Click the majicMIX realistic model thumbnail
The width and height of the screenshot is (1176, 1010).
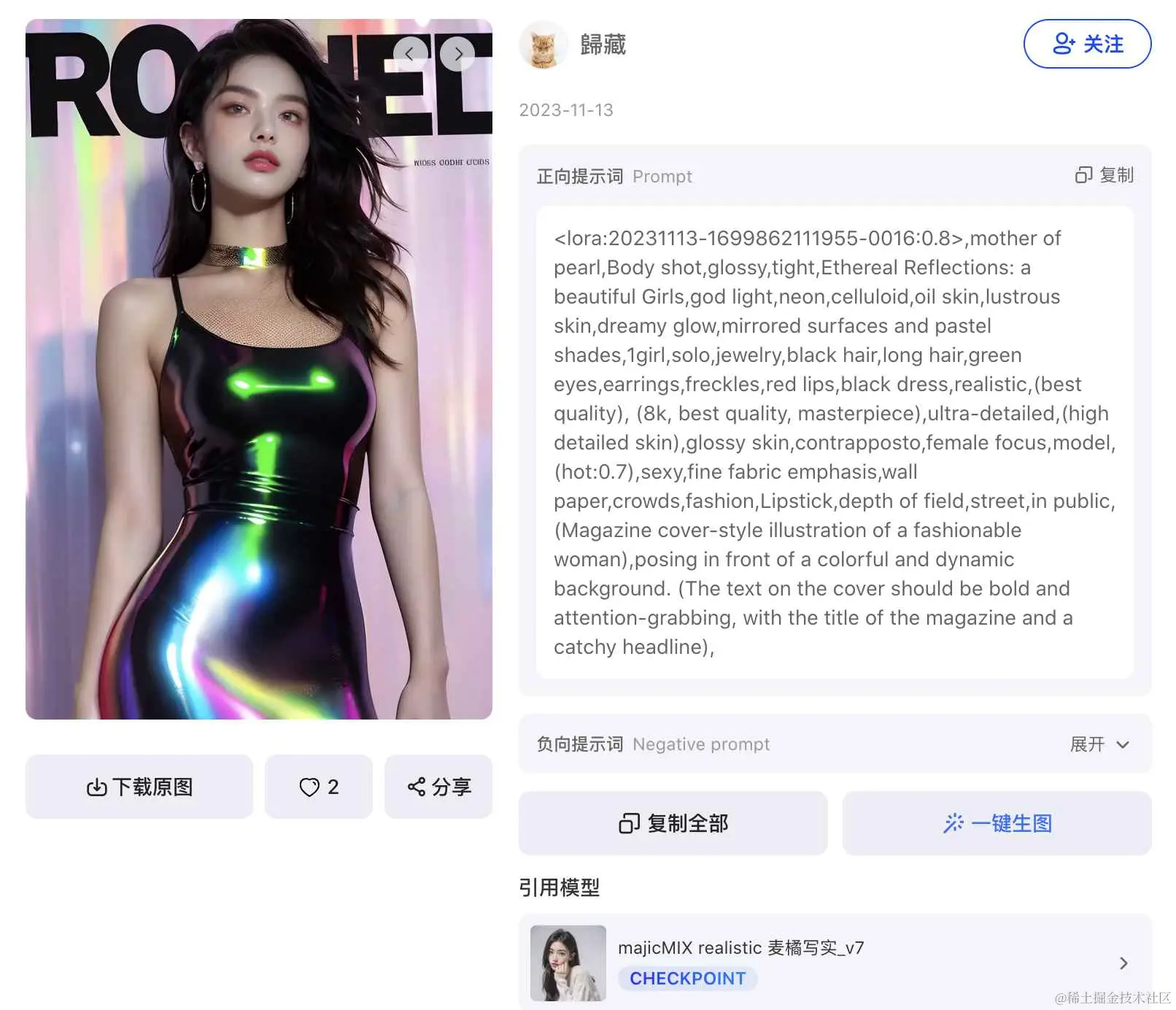click(568, 963)
